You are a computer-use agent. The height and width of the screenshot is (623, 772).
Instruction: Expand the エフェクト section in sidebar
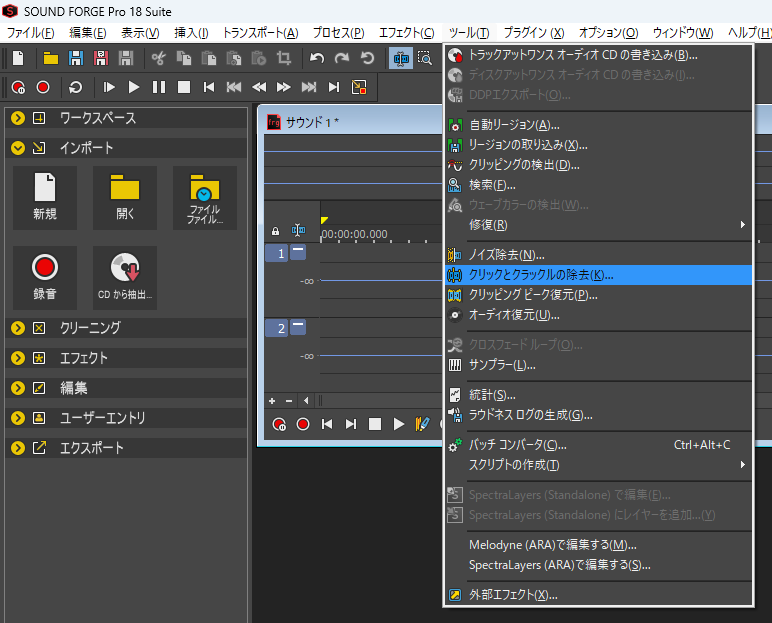[x=18, y=358]
